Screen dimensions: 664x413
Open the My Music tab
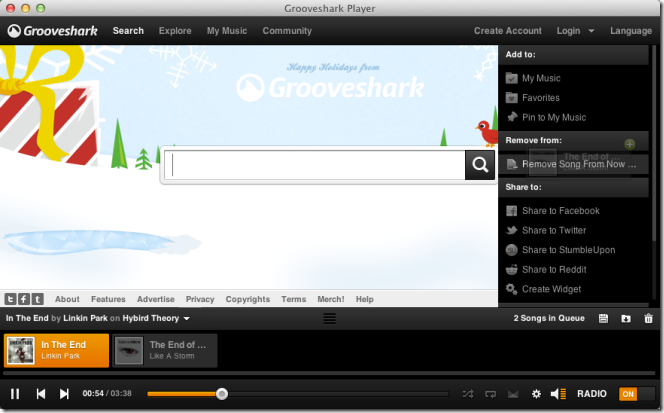pyautogui.click(x=227, y=30)
